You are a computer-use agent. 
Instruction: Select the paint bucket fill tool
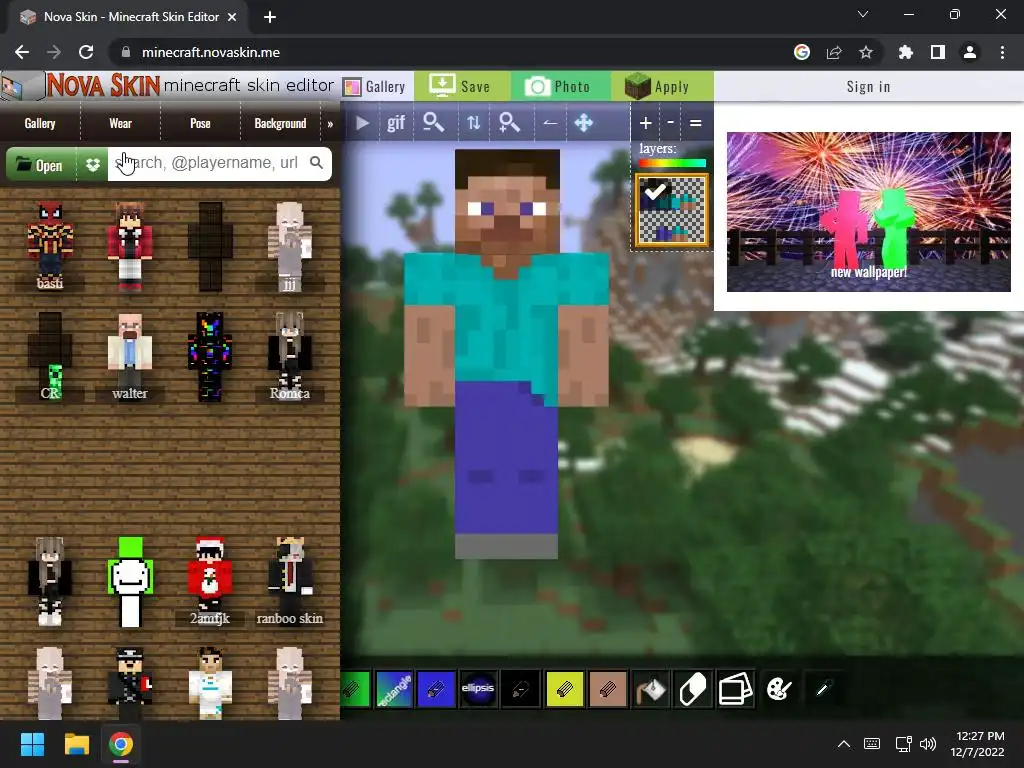pos(651,689)
